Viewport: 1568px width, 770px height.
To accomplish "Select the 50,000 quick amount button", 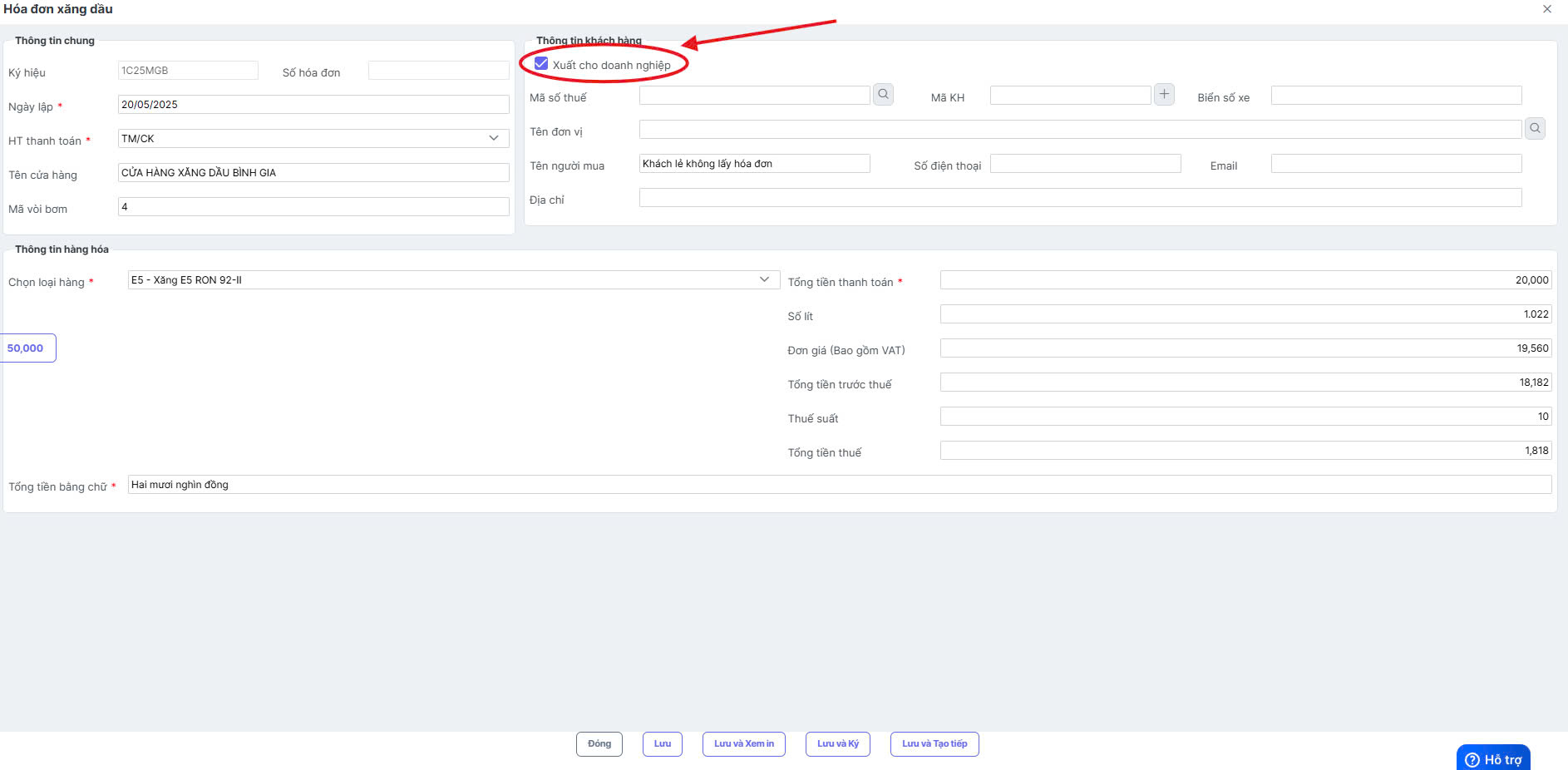I will point(27,348).
